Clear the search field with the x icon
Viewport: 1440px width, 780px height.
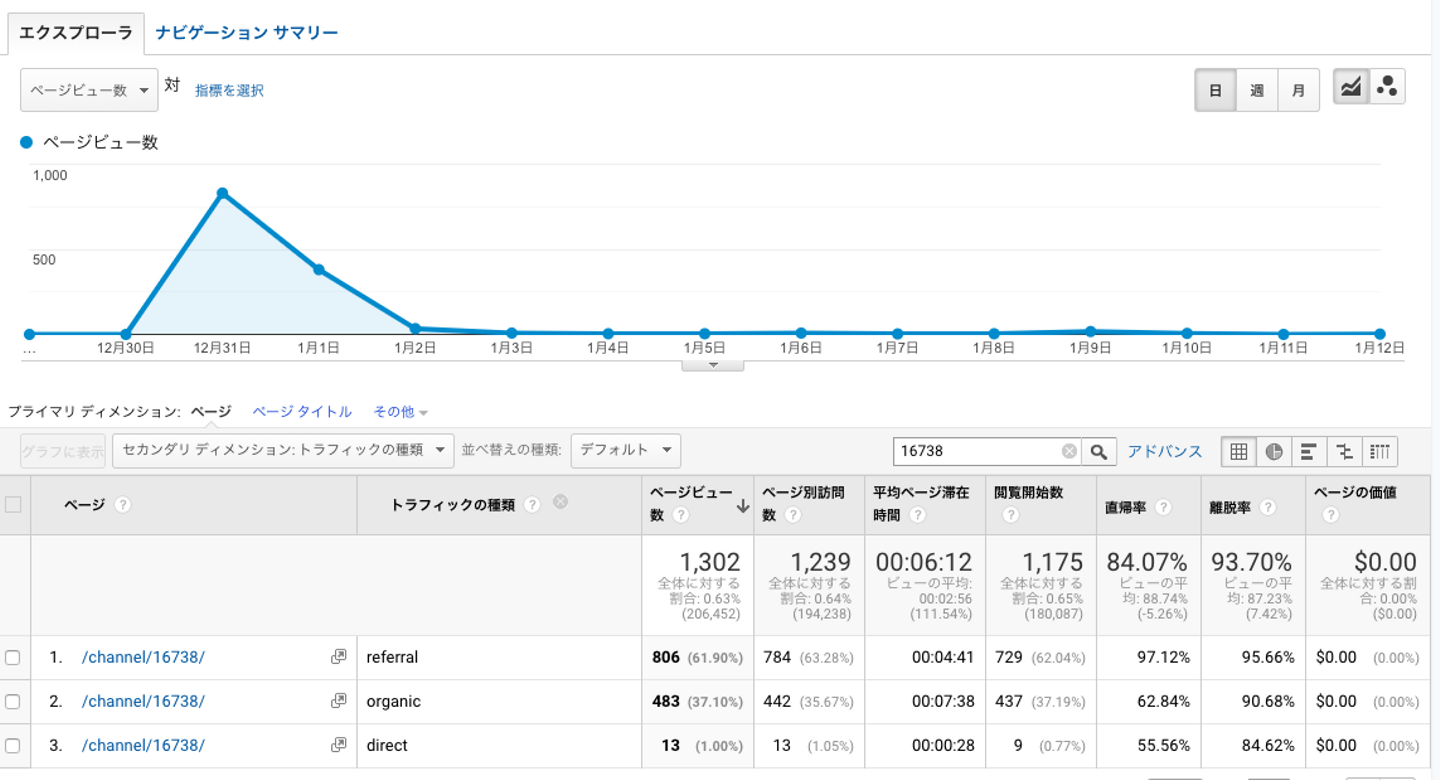[x=1069, y=451]
